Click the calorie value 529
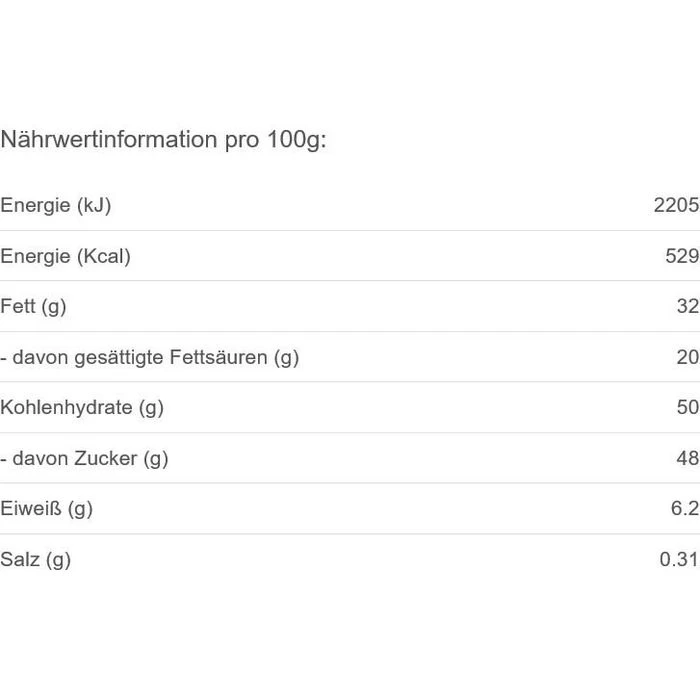Screen dimensions: 700x700 682,257
